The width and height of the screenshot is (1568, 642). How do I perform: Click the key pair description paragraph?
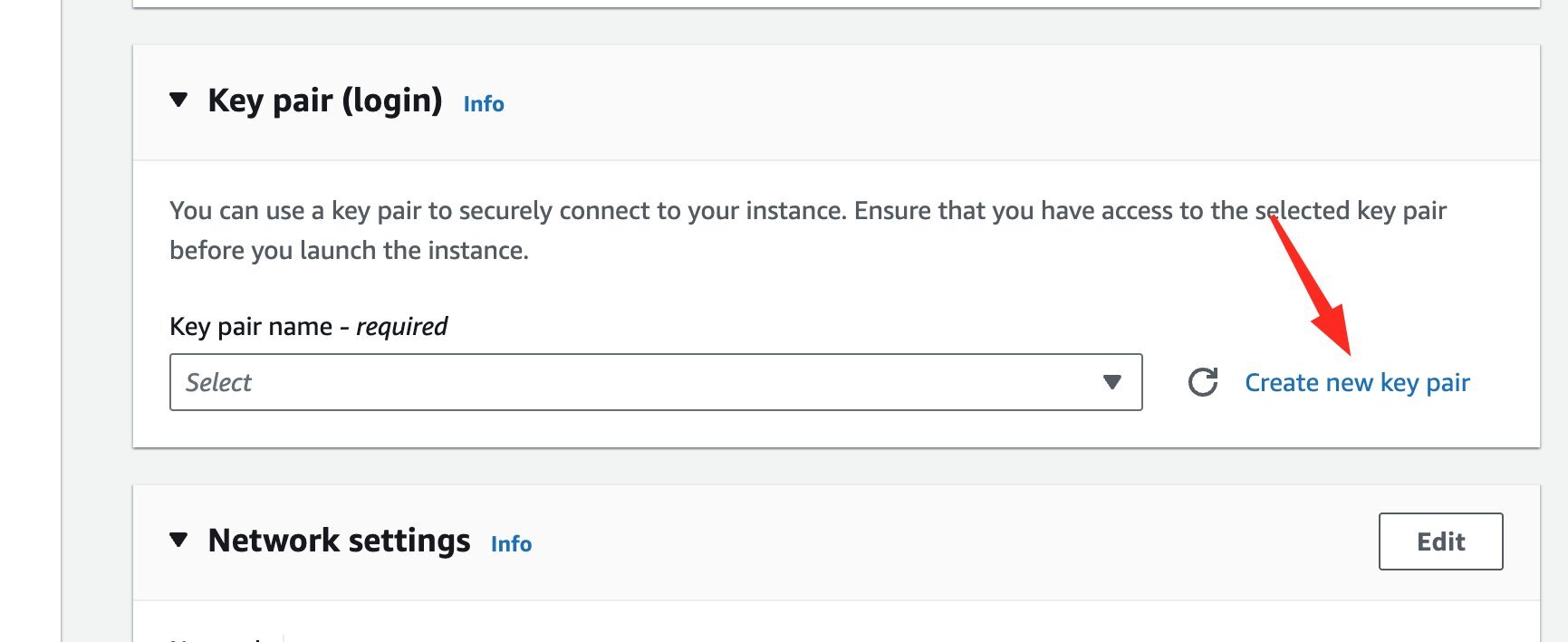[x=808, y=230]
